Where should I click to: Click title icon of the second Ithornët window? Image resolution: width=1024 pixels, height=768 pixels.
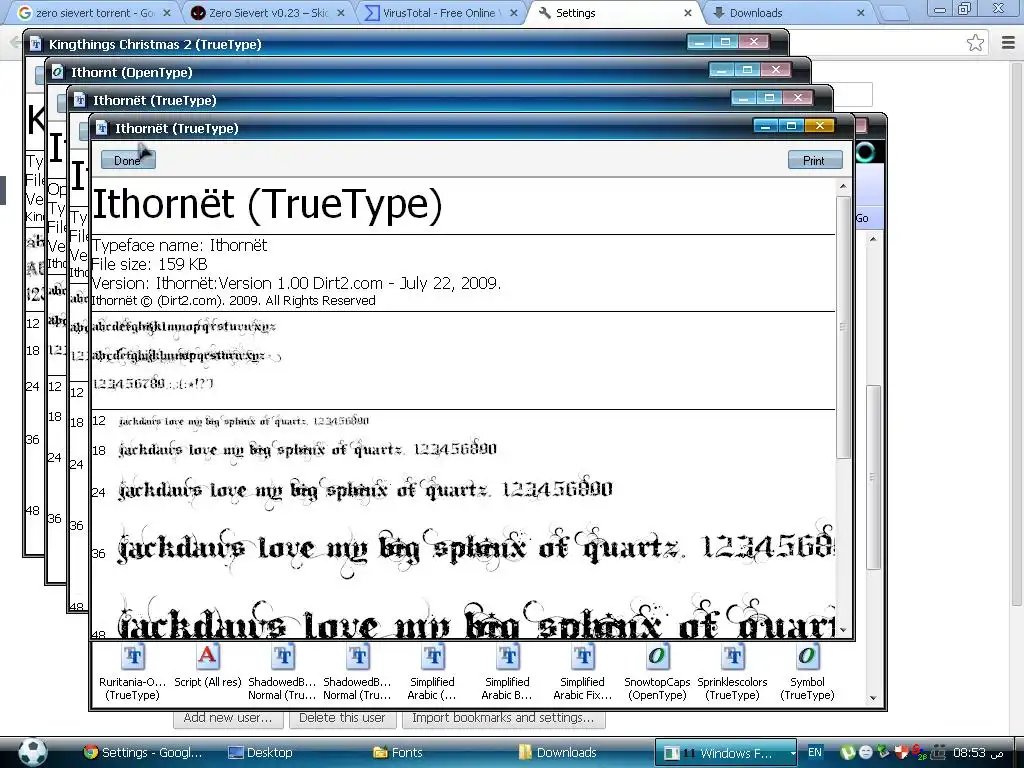80,100
